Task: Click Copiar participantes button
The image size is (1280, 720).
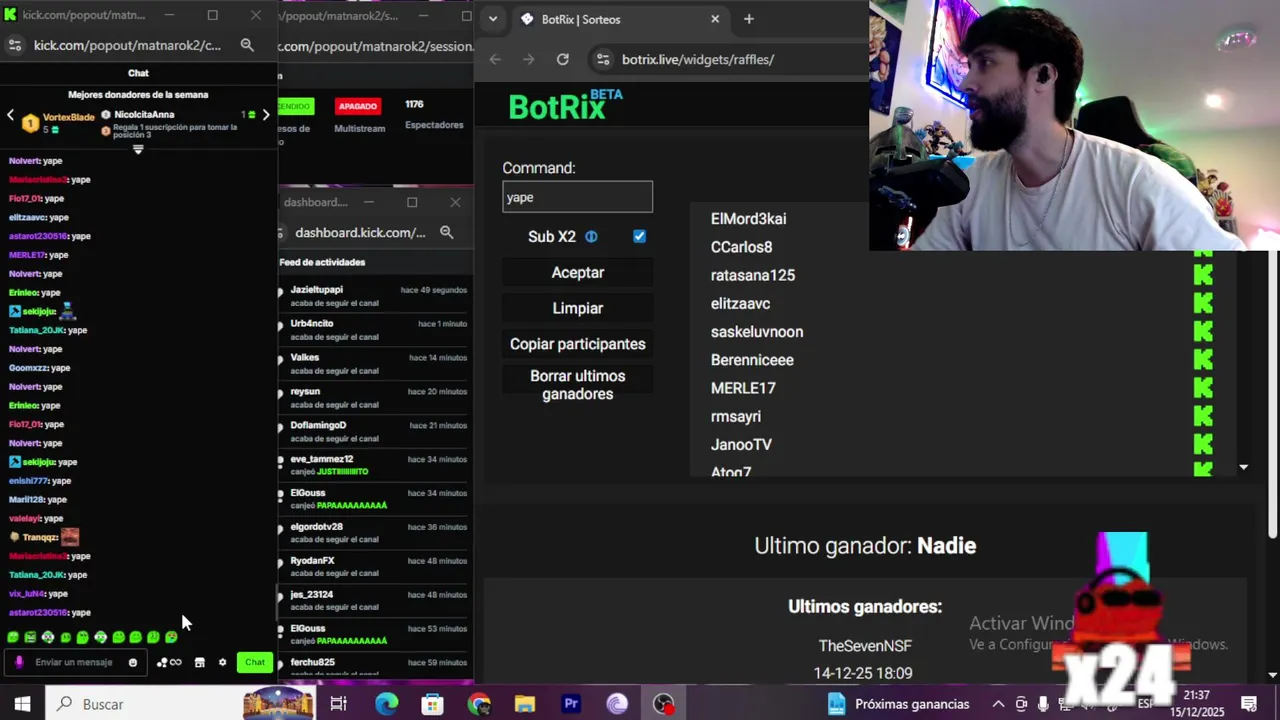Action: [578, 344]
